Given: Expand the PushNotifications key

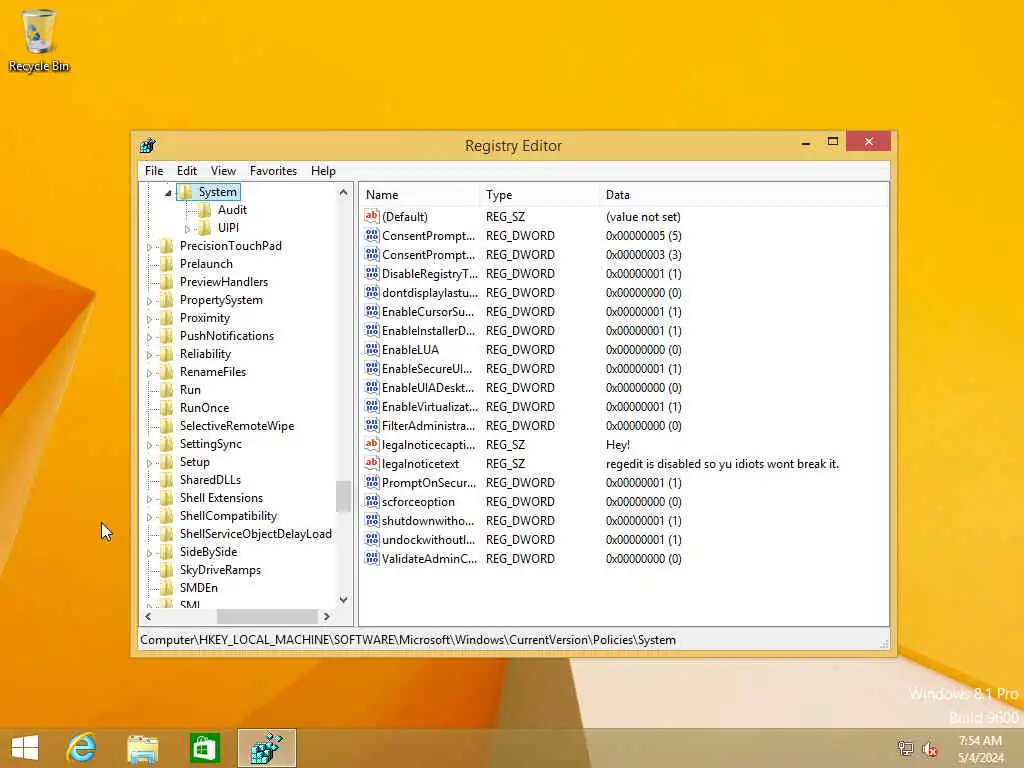Looking at the screenshot, I should coord(150,337).
